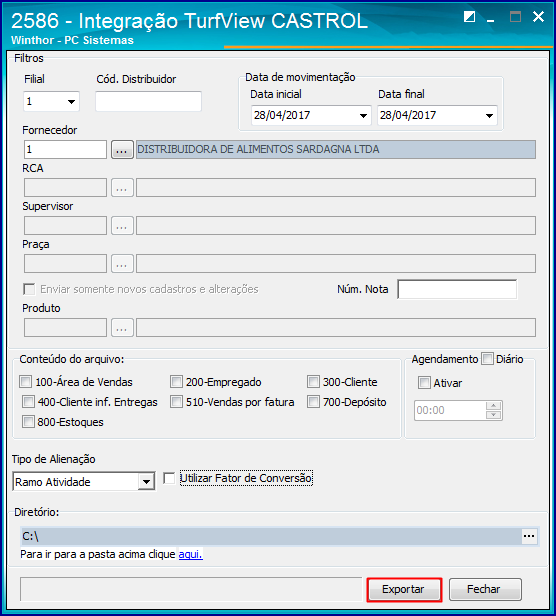Viewport: 556px width, 616px height.
Task: Maximize the 2586 Integração window
Action: [515, 17]
